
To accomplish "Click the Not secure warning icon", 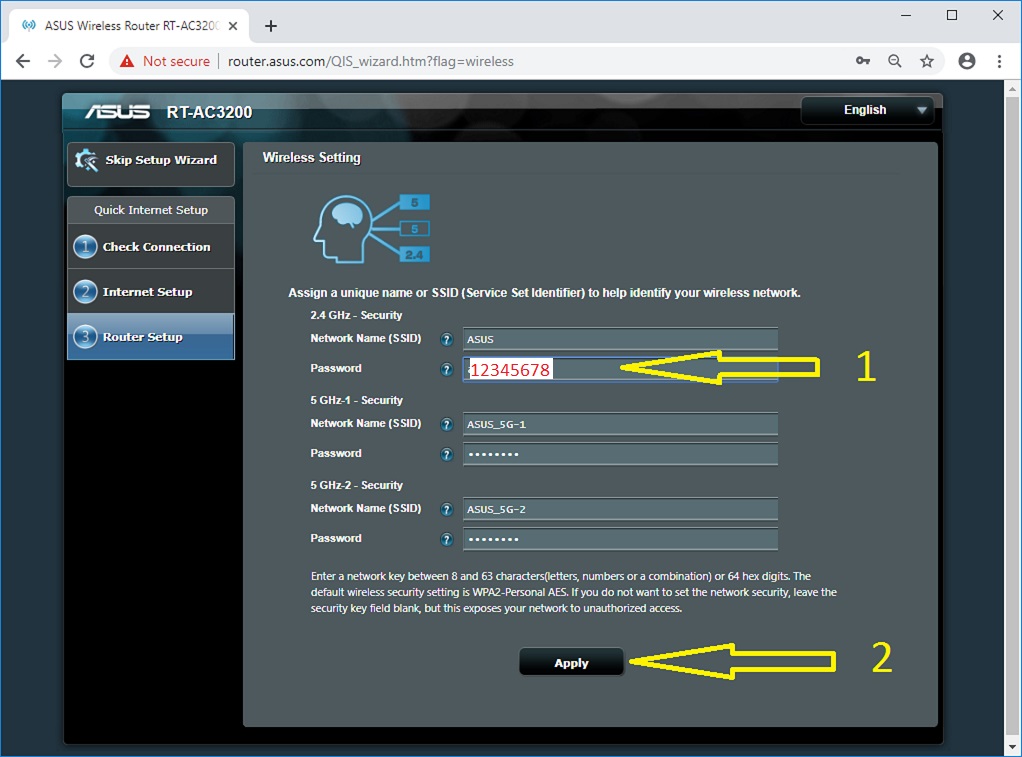I will [x=127, y=61].
